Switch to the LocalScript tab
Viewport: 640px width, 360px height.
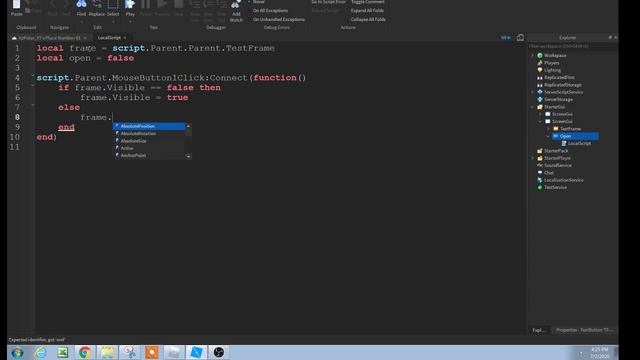pyautogui.click(x=109, y=38)
